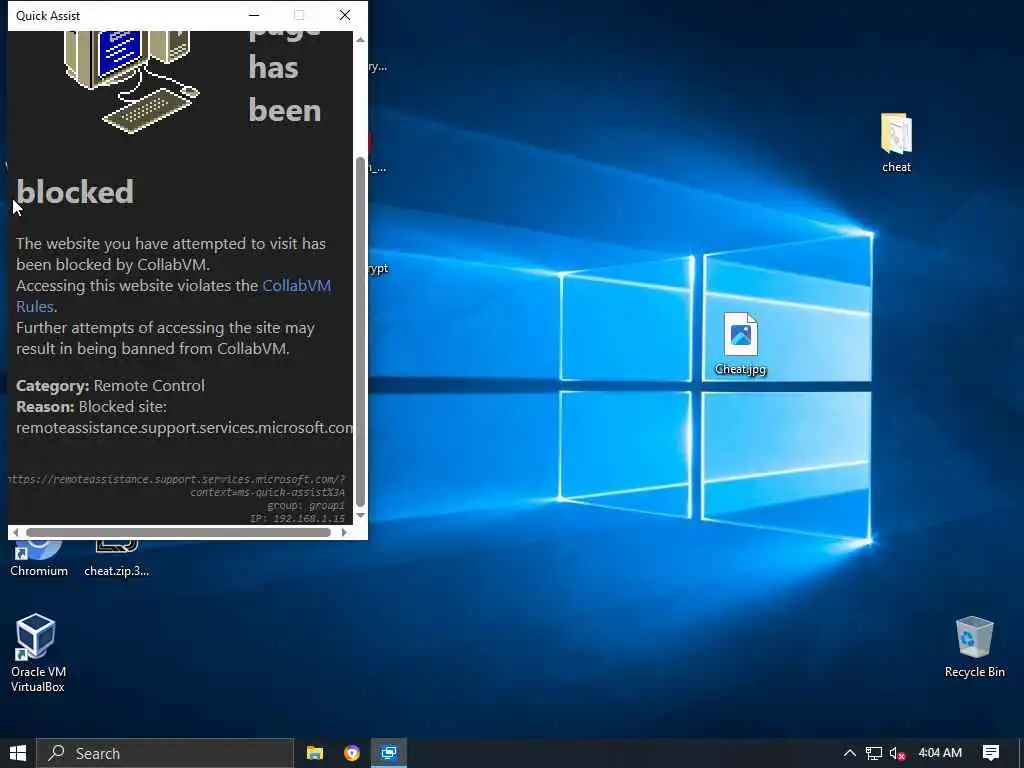Image resolution: width=1024 pixels, height=768 pixels.
Task: Click Show desktop sliver on taskbar
Action: pyautogui.click(x=1021, y=753)
